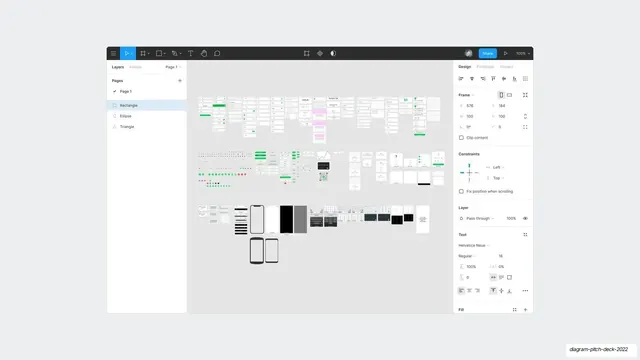Open the Pen tool dropdown arrow
This screenshot has height=360, width=640.
[180, 53]
